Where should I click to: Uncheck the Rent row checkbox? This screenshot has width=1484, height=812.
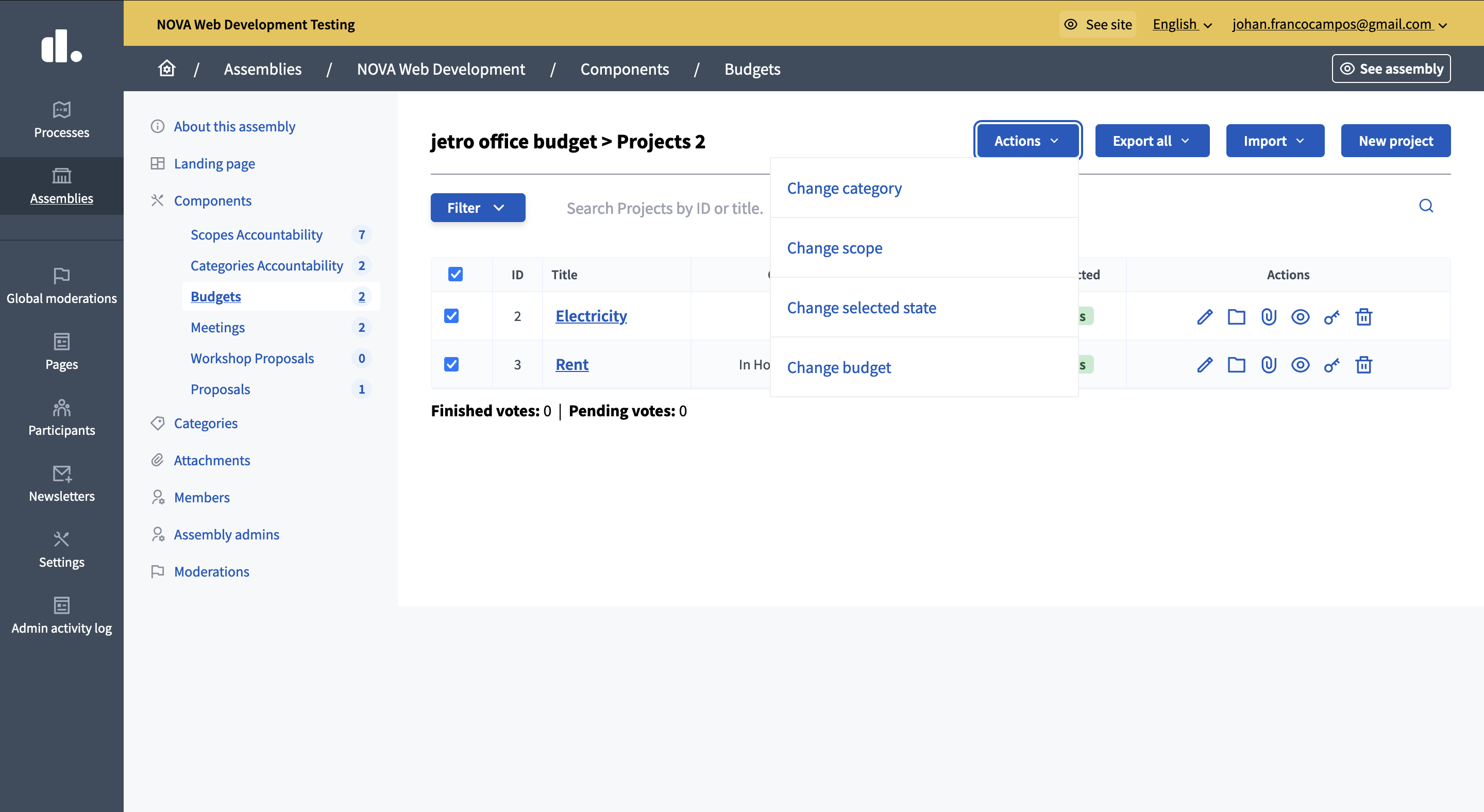[451, 365]
